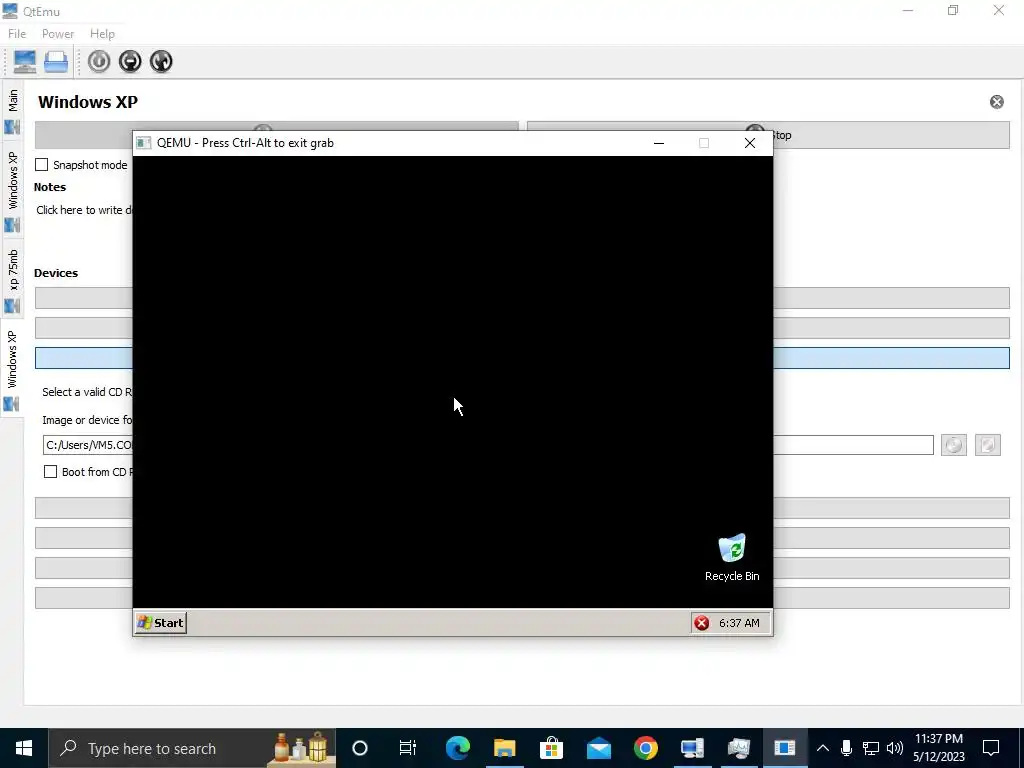Viewport: 1024px width, 768px height.
Task: Click the volume speaker tray icon
Action: (895, 748)
